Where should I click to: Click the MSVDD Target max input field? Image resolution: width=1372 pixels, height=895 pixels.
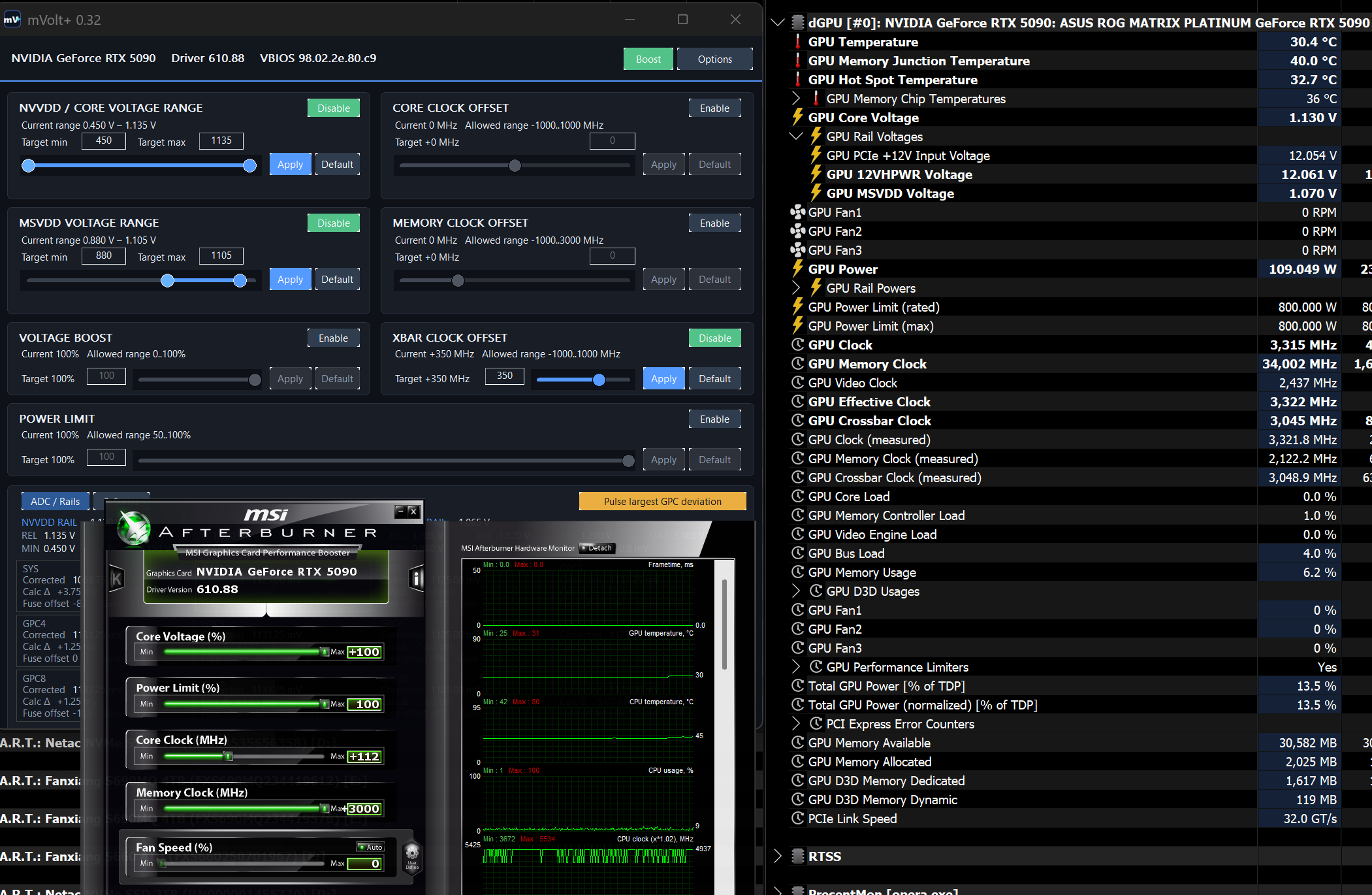pos(221,256)
